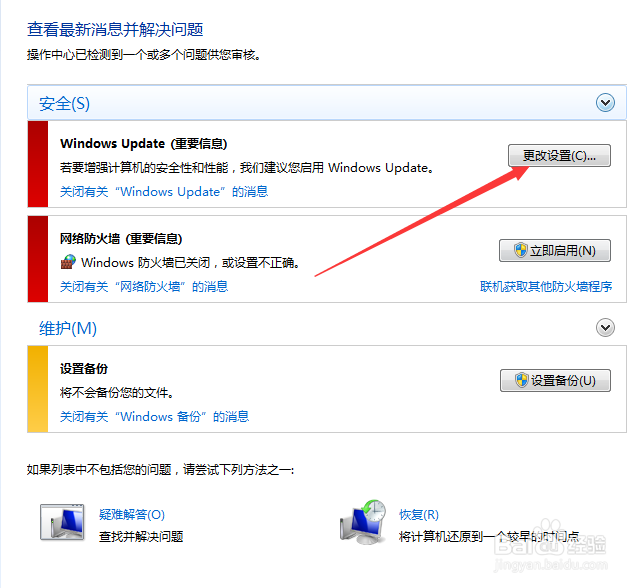Click the shield icon on 设置备份(U)
The height and width of the screenshot is (588, 644).
[522, 380]
